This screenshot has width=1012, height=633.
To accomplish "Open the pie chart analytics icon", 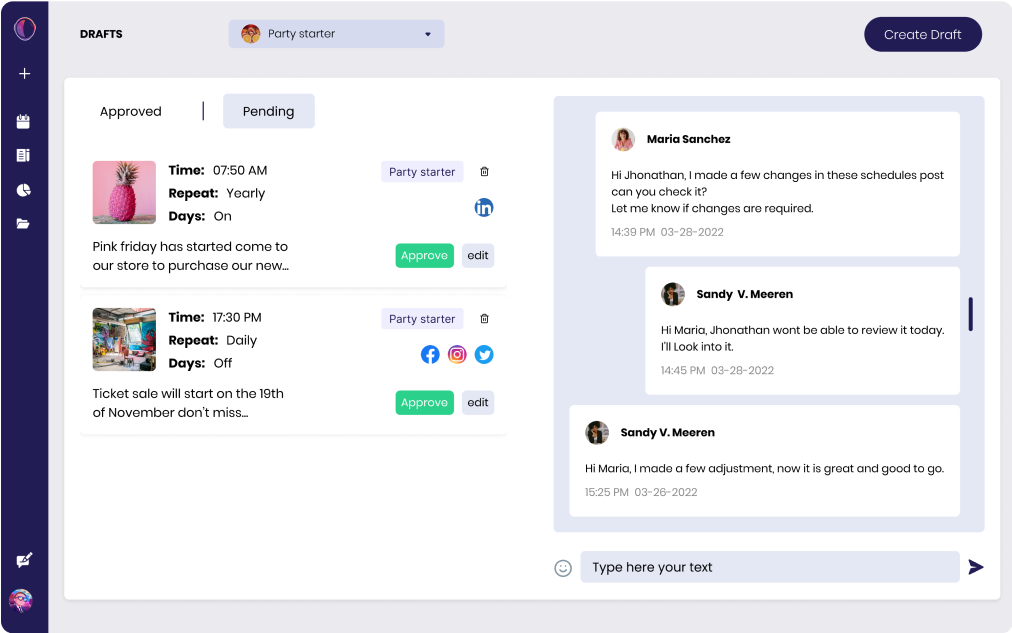I will 24,189.
